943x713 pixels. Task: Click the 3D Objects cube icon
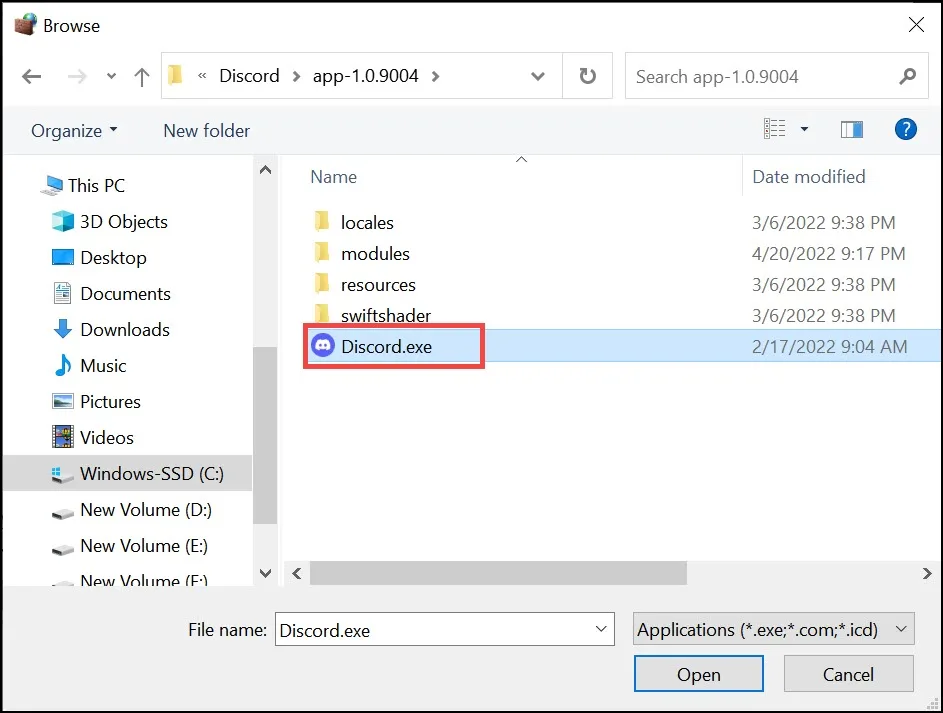pyautogui.click(x=63, y=221)
